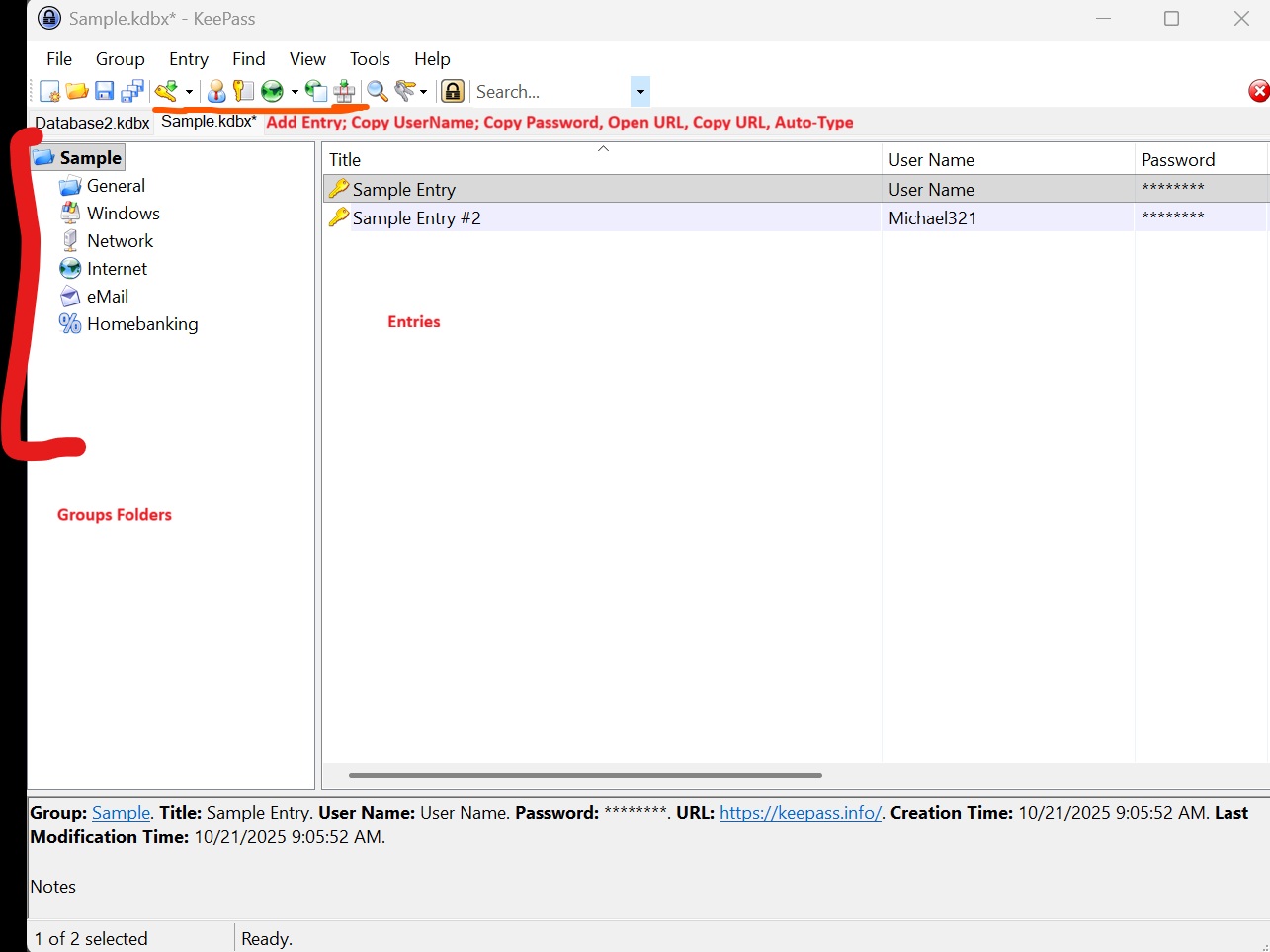Click the Copy URL icon
Viewport: 1270px width, 952px height.
(x=316, y=92)
